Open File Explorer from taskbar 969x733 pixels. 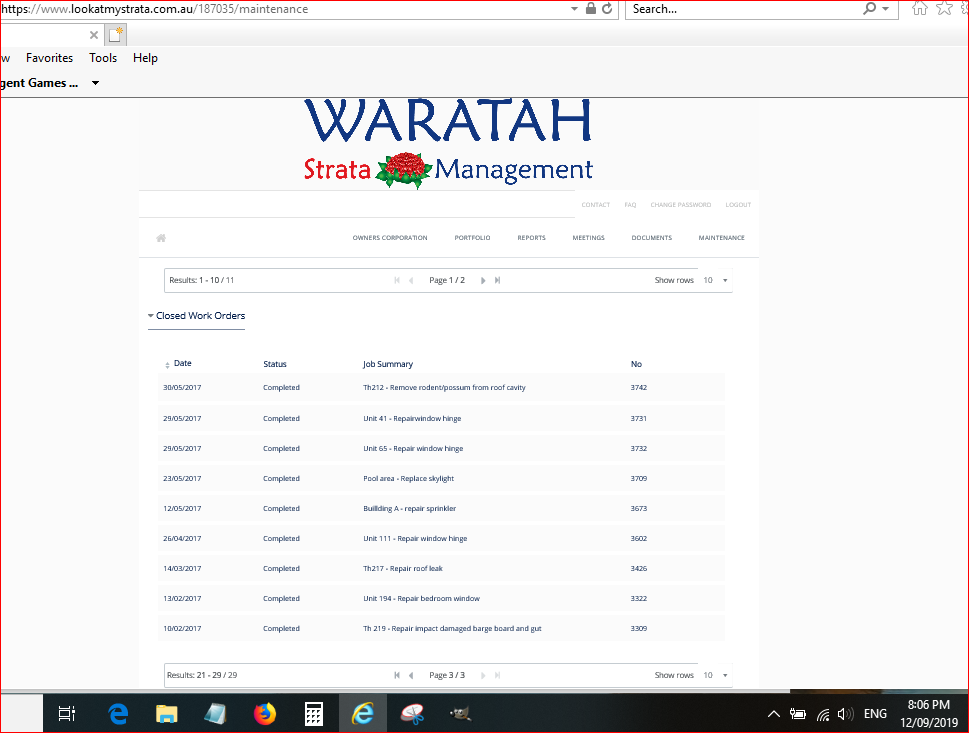click(167, 714)
